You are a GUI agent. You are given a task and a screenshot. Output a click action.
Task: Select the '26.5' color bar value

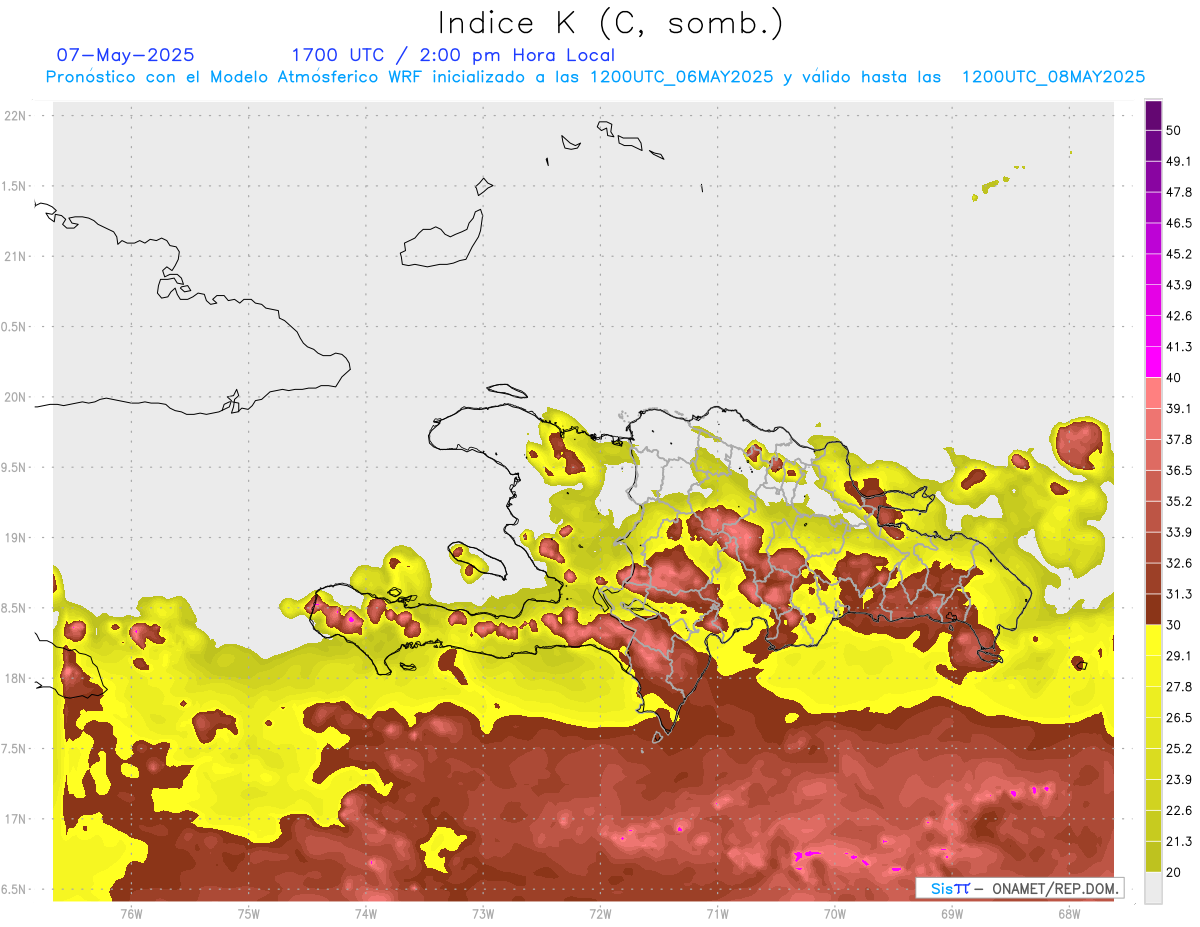coord(1179,718)
